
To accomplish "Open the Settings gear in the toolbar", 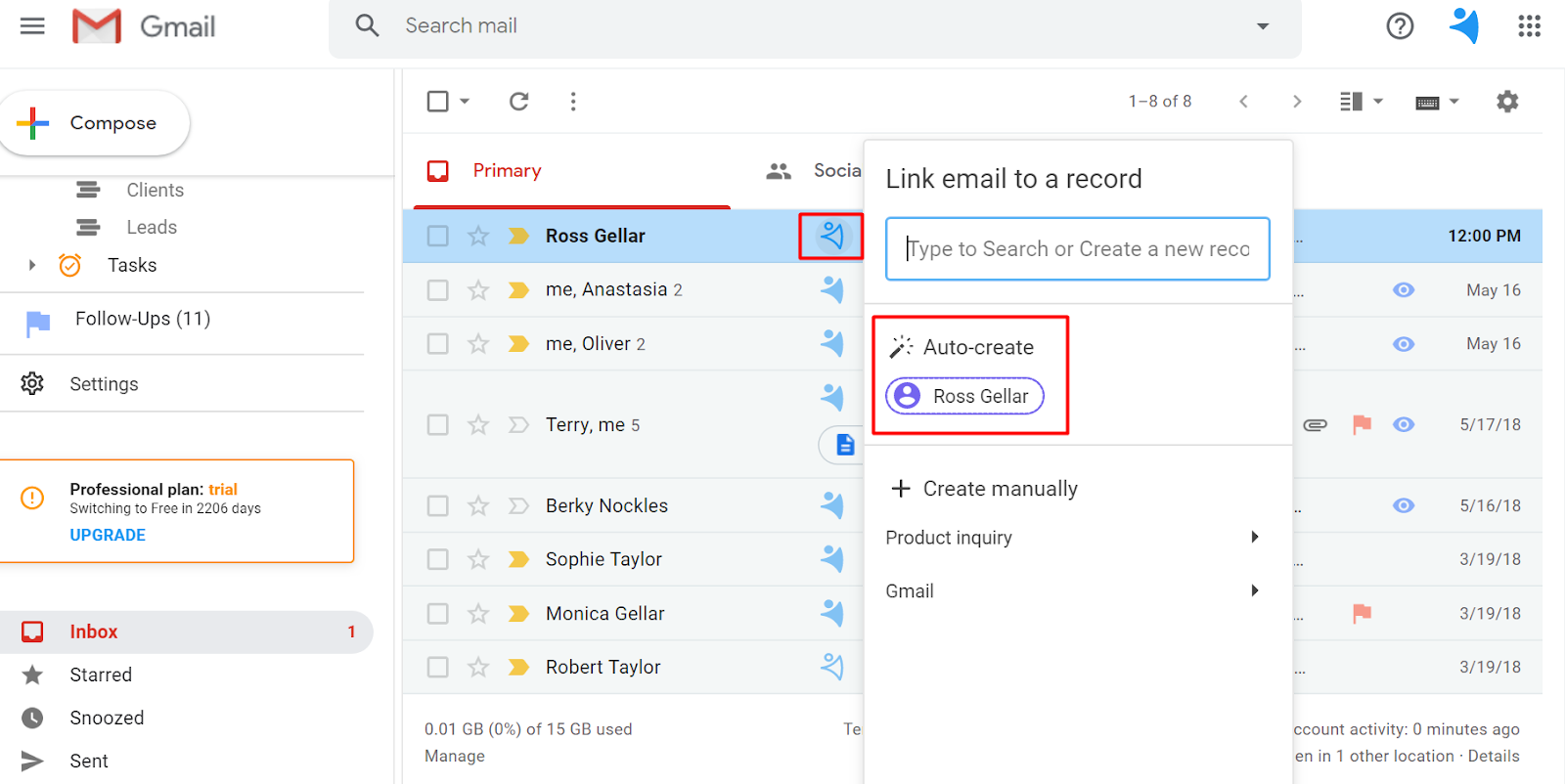I will click(x=1507, y=101).
